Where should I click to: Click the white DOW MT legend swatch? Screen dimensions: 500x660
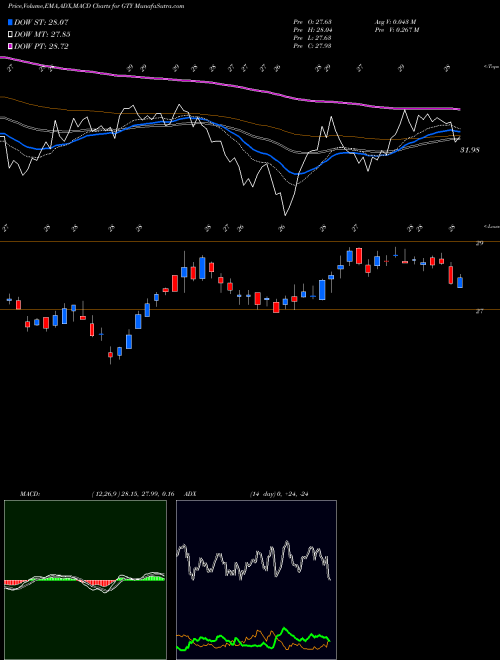[x=10, y=35]
